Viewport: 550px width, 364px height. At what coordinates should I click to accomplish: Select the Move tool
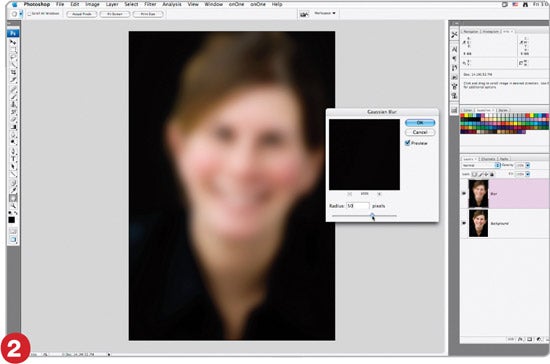point(13,42)
